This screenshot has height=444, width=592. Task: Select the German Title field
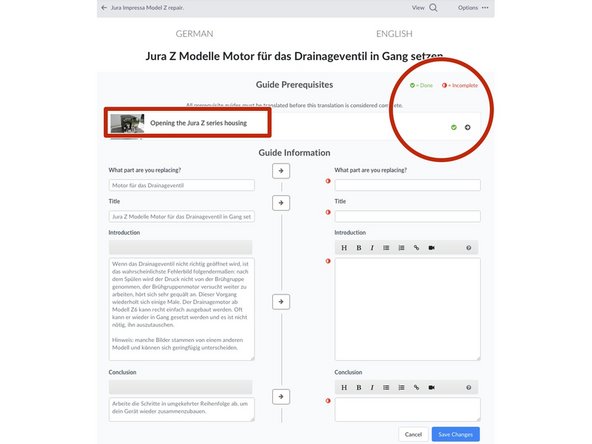[x=182, y=217]
